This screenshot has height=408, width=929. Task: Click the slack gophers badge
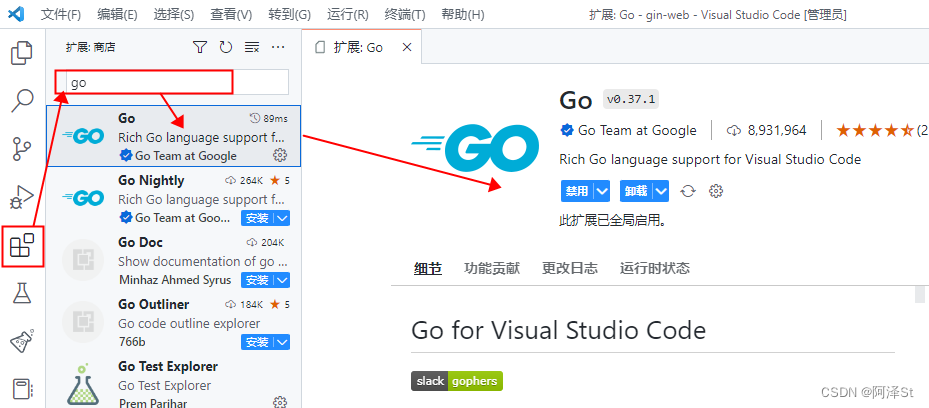click(x=457, y=381)
